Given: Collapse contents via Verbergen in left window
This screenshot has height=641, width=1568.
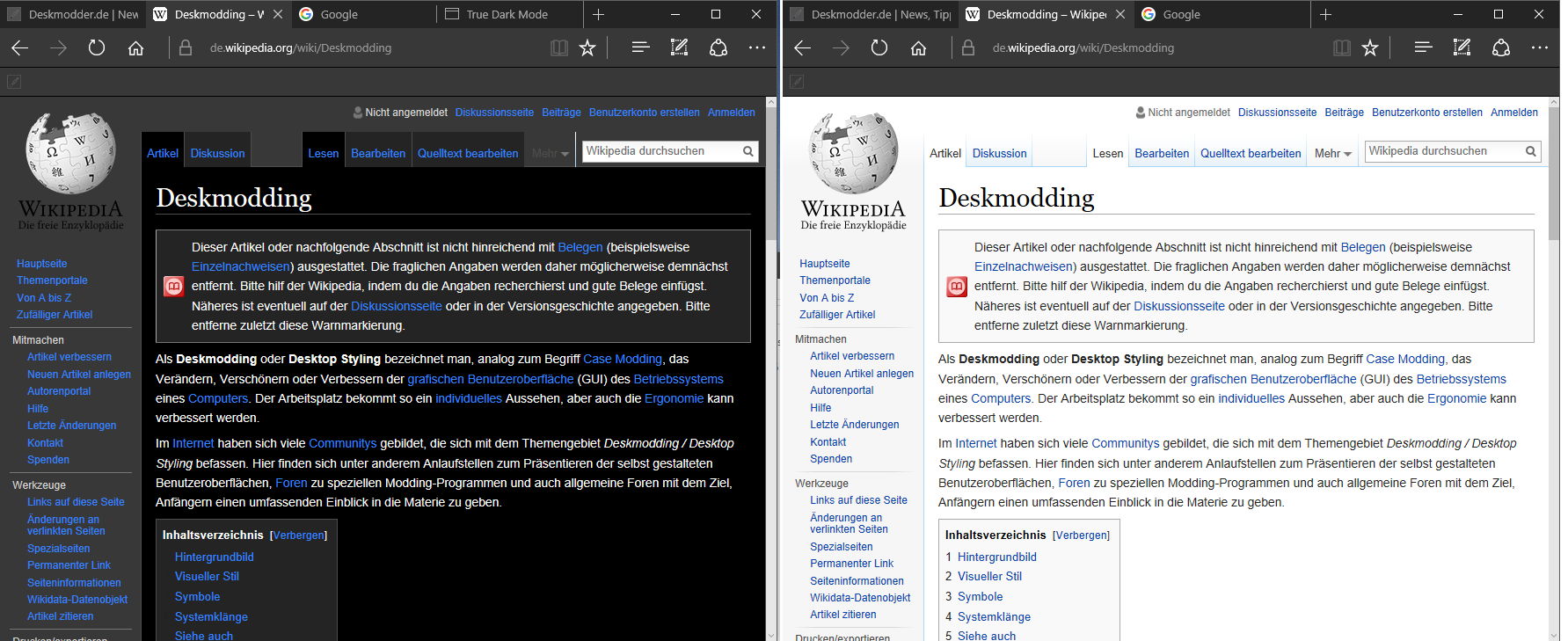Looking at the screenshot, I should click(x=299, y=535).
